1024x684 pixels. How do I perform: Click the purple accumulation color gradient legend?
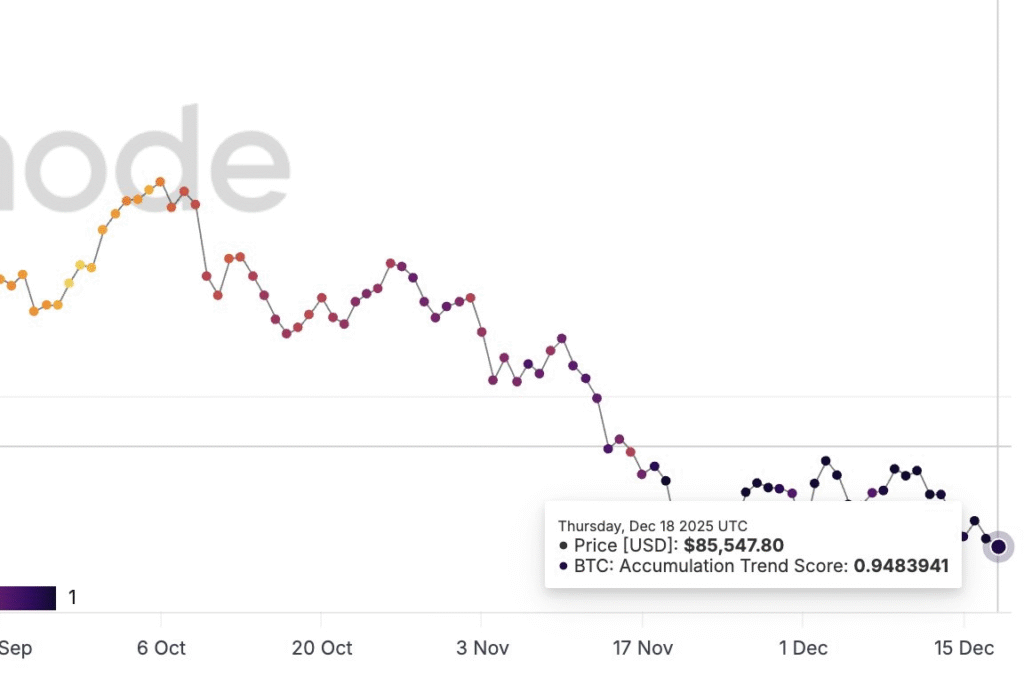tap(28, 598)
